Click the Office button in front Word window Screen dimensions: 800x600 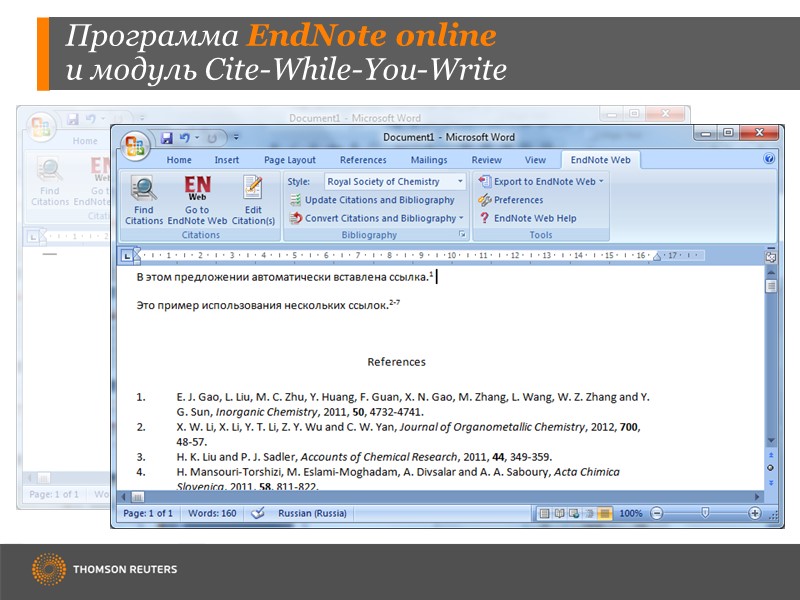(x=135, y=145)
